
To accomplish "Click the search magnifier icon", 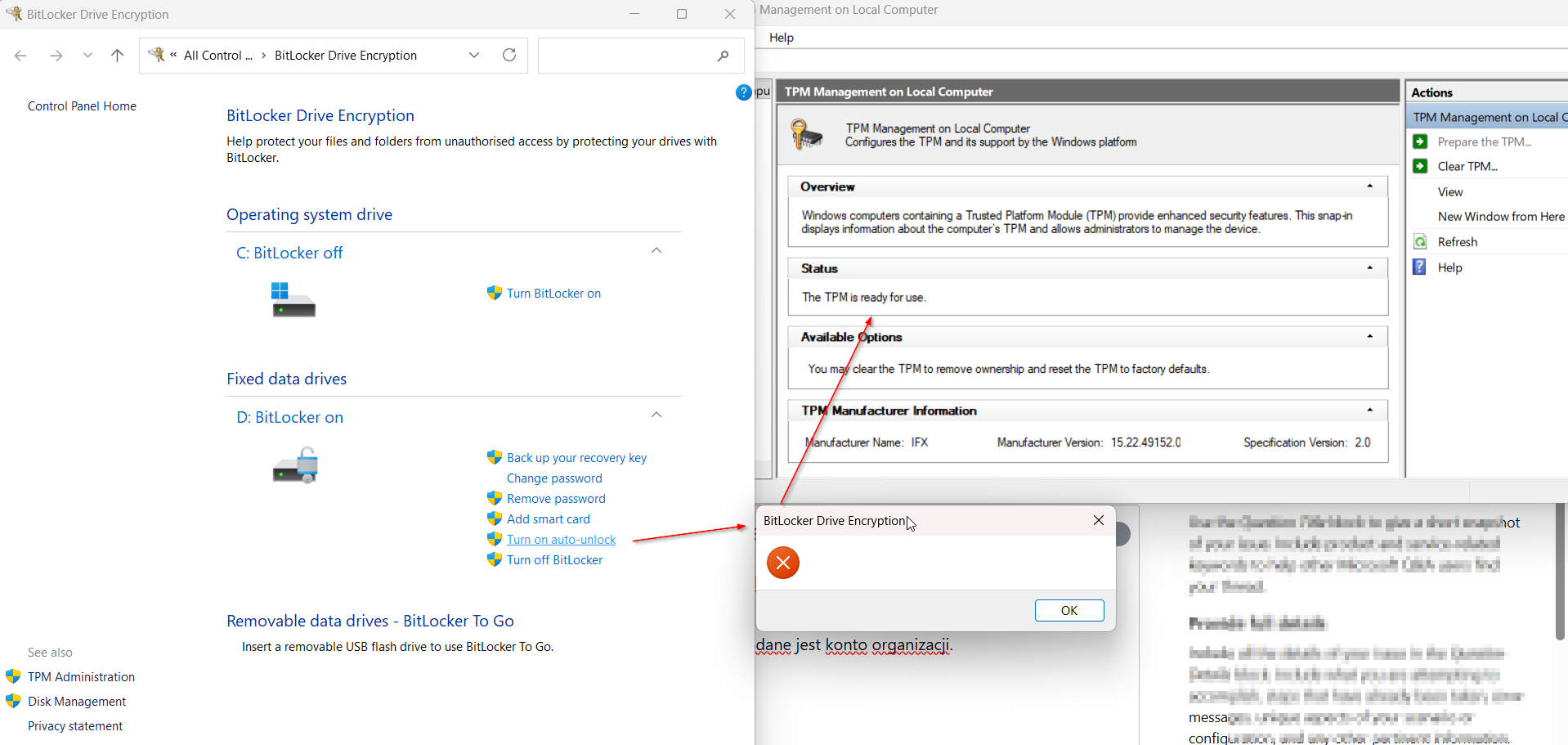I will click(723, 56).
